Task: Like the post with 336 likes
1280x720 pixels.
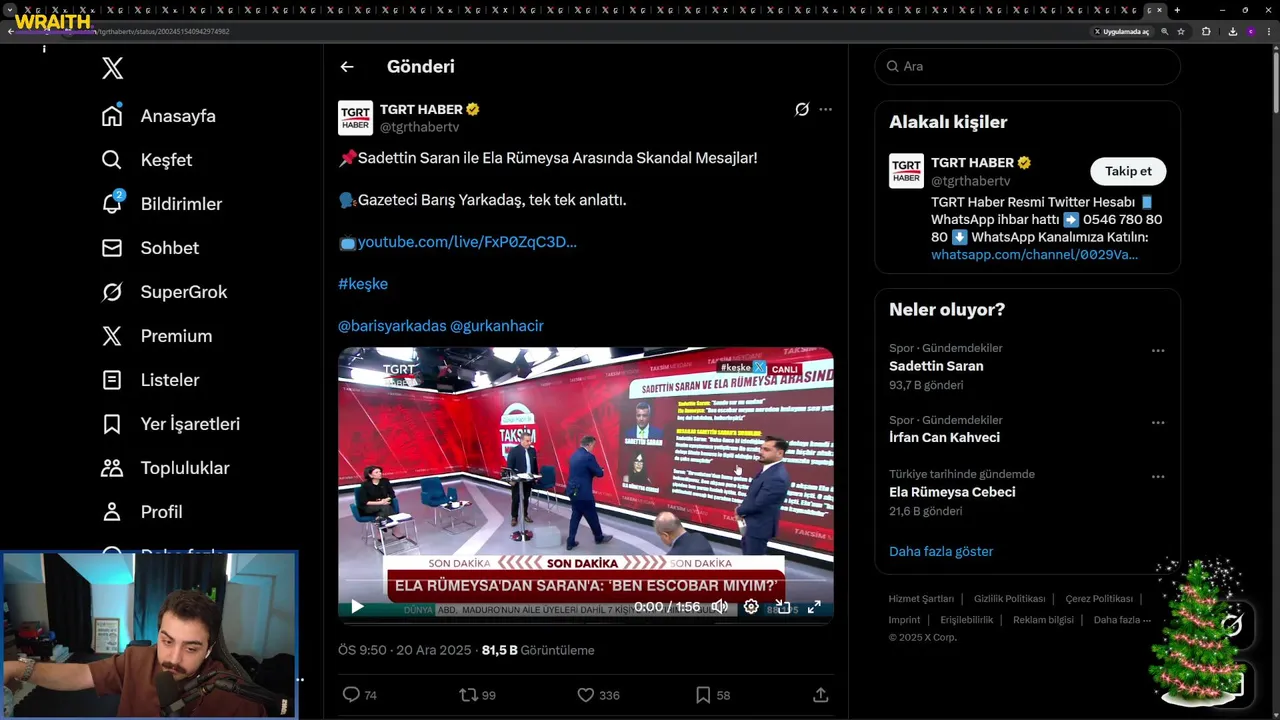Action: click(598, 695)
